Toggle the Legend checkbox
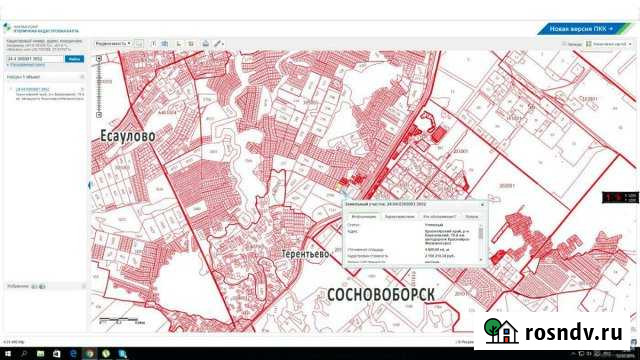Viewport: 640px width, 360px height. (x=564, y=44)
